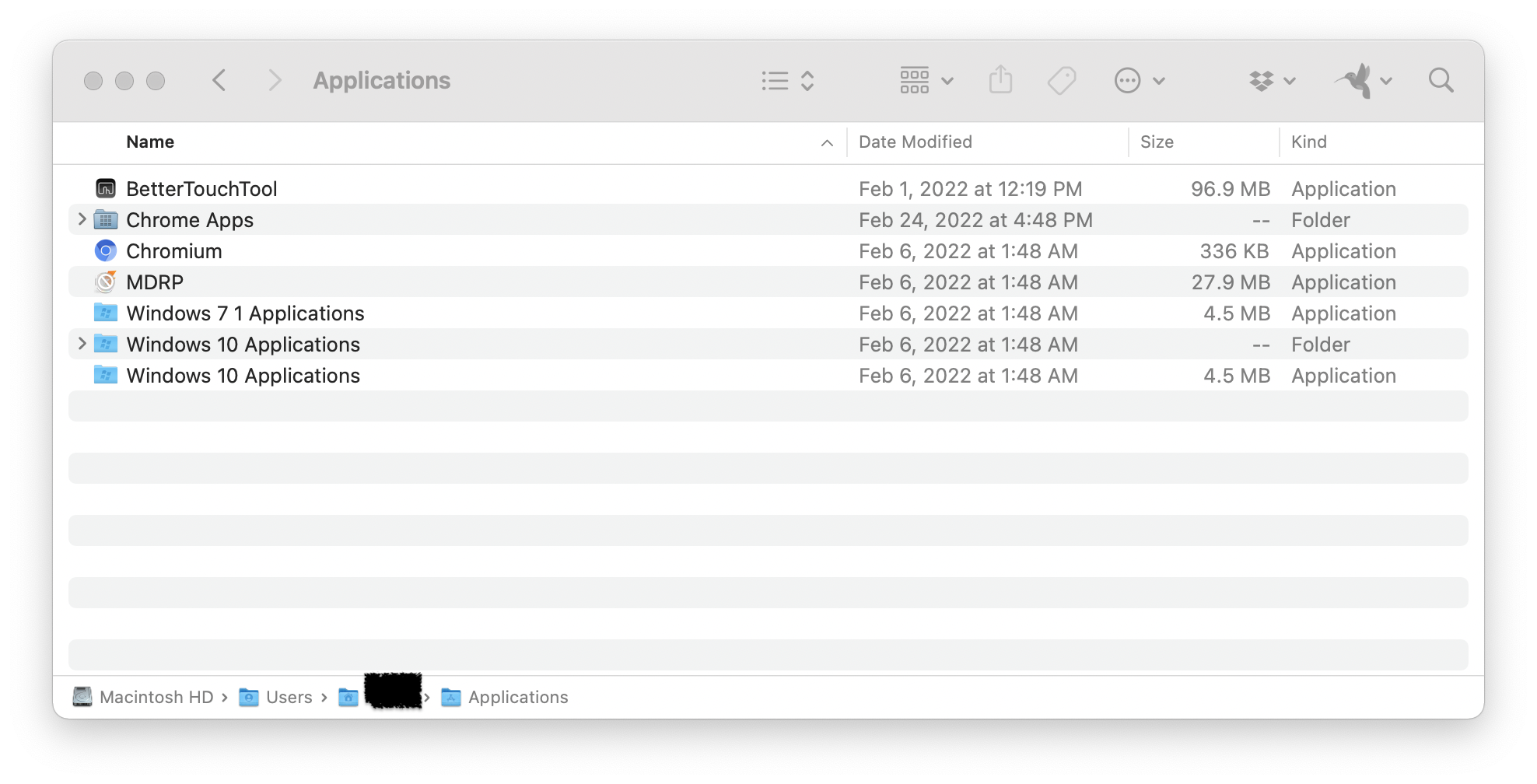Click the home folder icon in path bar
Viewport: 1537px width, 784px height.
pos(348,697)
